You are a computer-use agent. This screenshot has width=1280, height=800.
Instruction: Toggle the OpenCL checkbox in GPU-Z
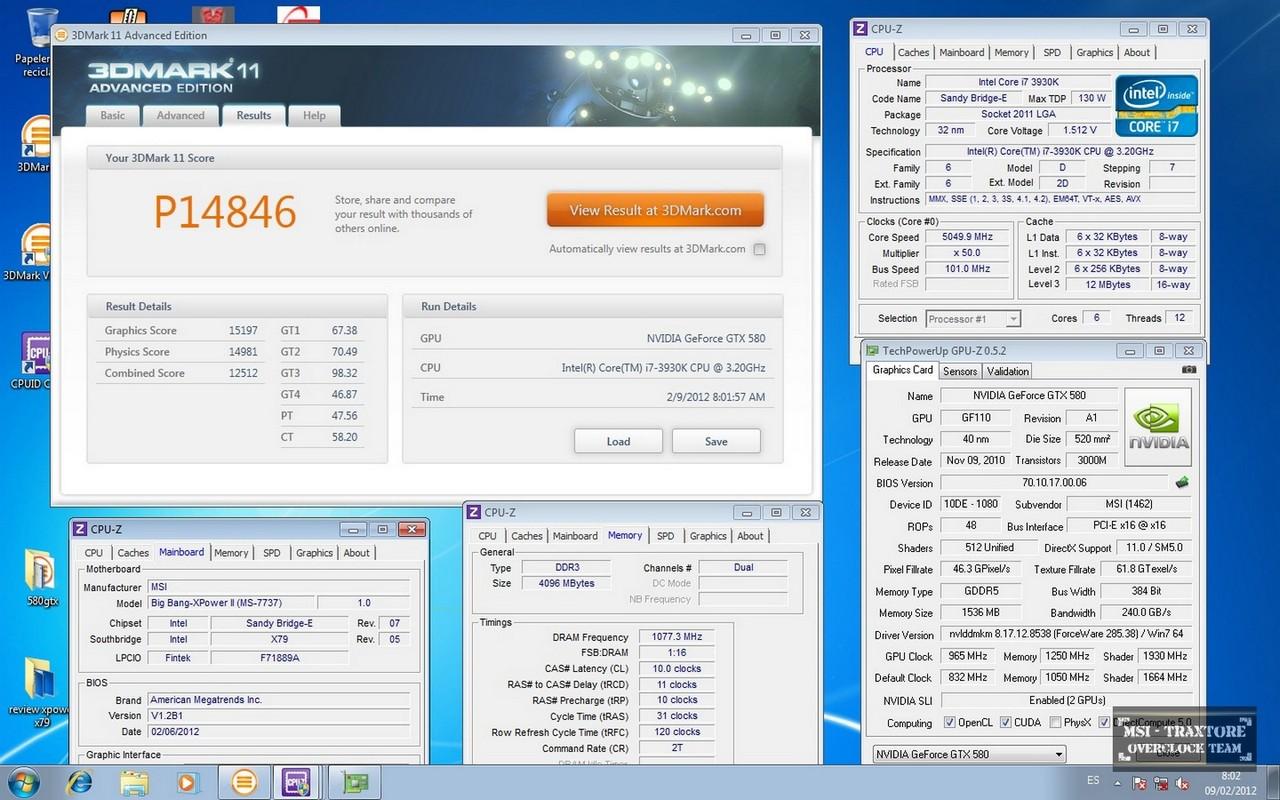point(950,723)
